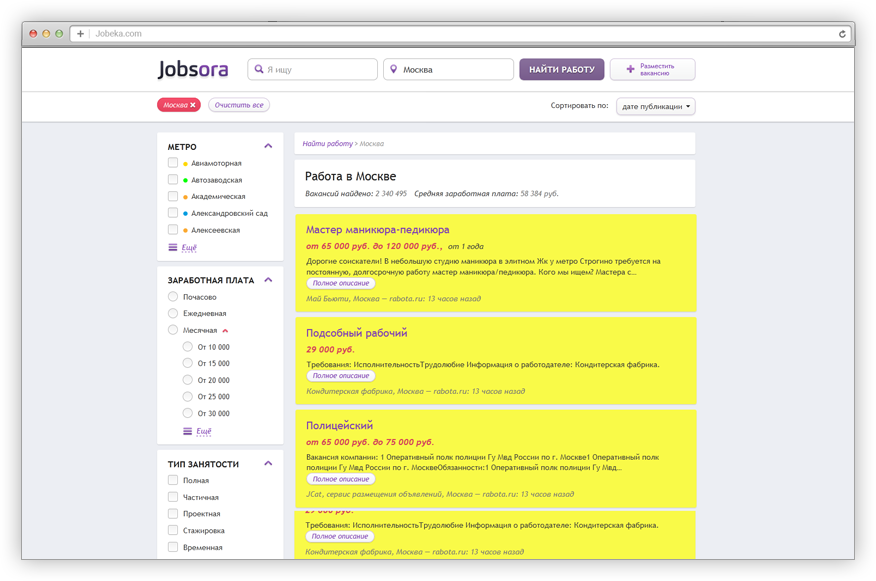Check the Александровский сад checkbox
Viewport: 876px width, 581px height.
coord(173,213)
